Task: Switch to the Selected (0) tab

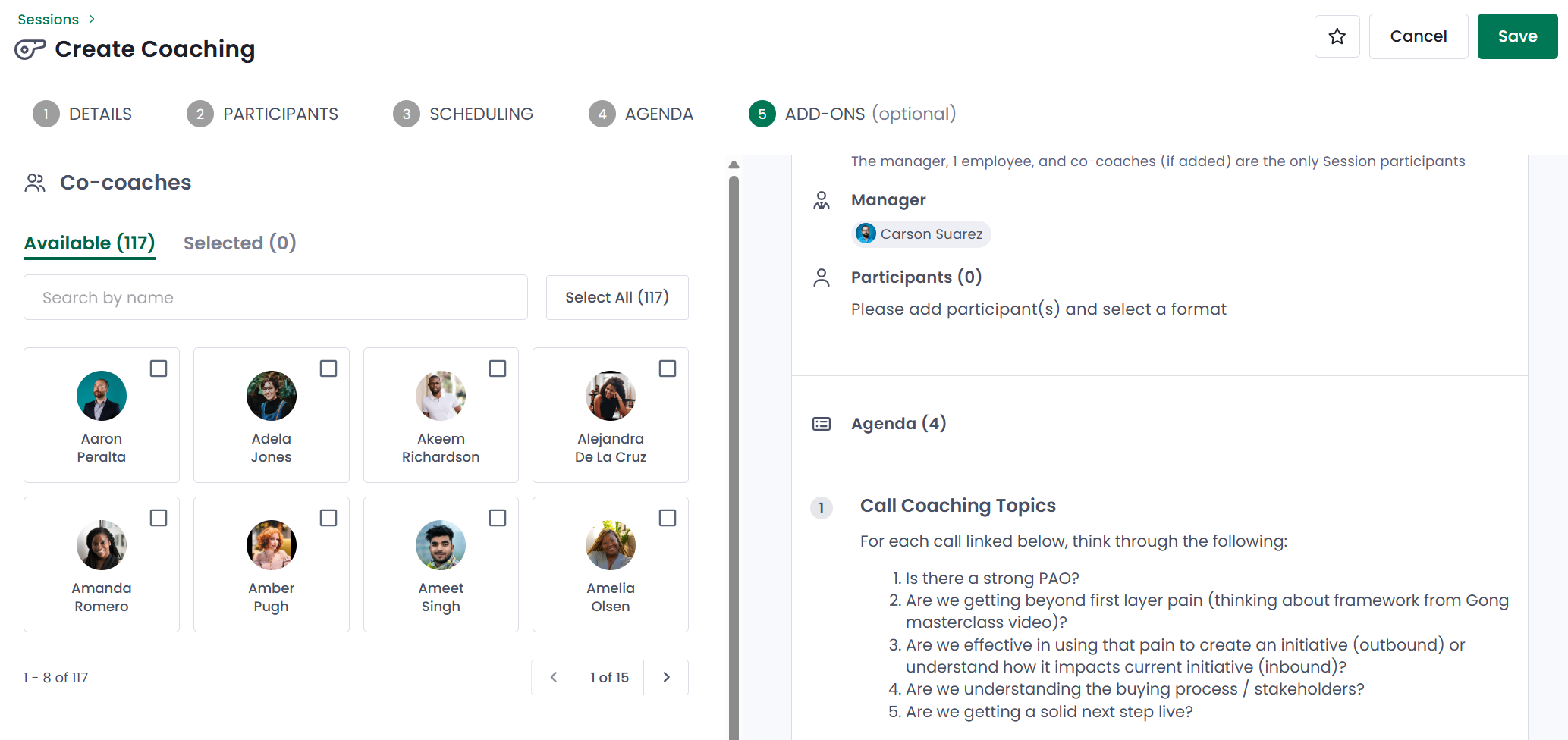Action: point(240,243)
